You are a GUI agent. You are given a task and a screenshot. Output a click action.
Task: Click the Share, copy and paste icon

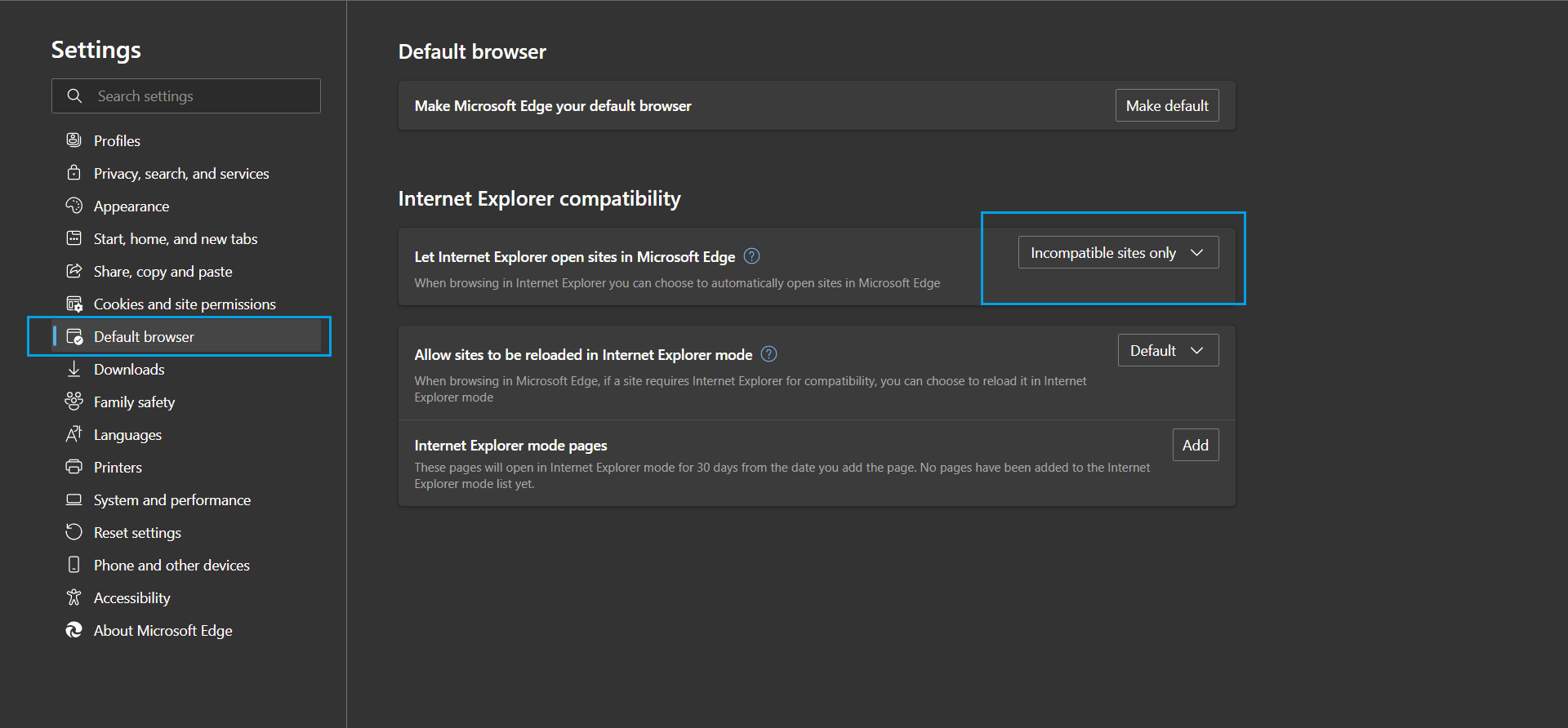[73, 270]
